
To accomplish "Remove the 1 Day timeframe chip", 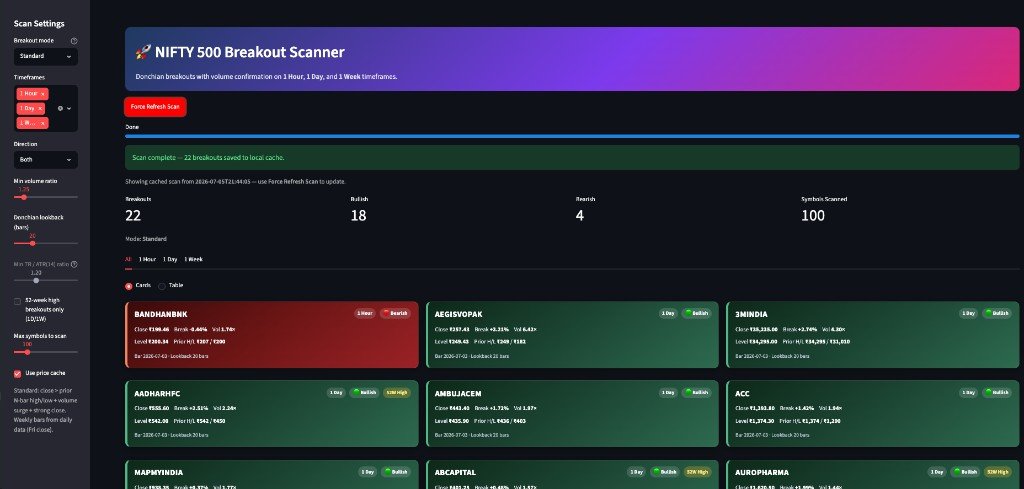I will 40,108.
